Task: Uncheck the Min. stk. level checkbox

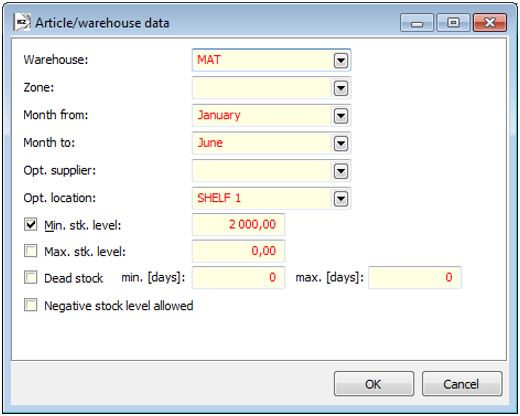Action: (31, 224)
